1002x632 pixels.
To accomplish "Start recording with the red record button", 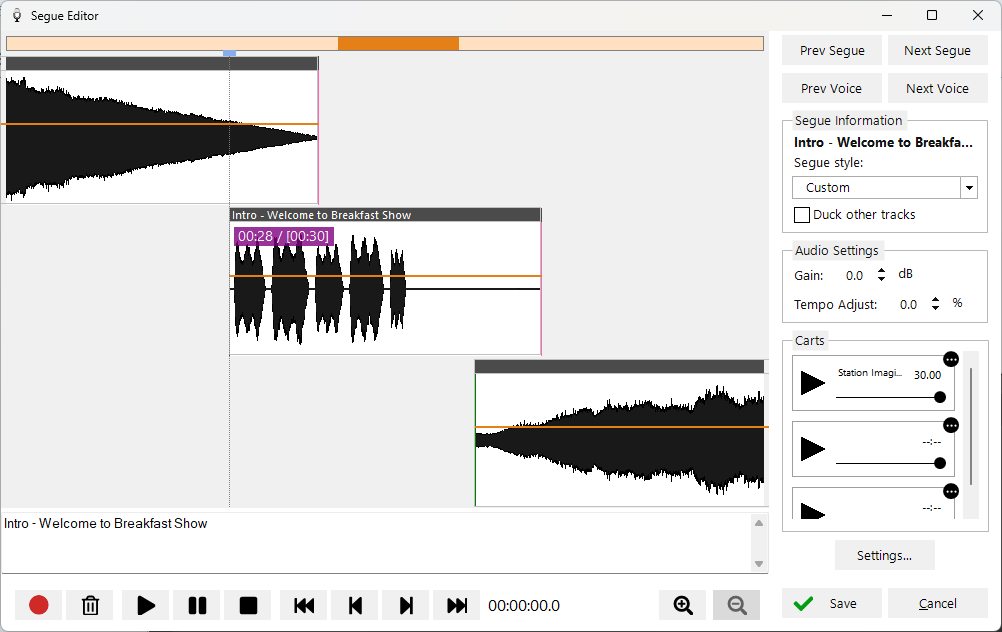I will pyautogui.click(x=38, y=605).
